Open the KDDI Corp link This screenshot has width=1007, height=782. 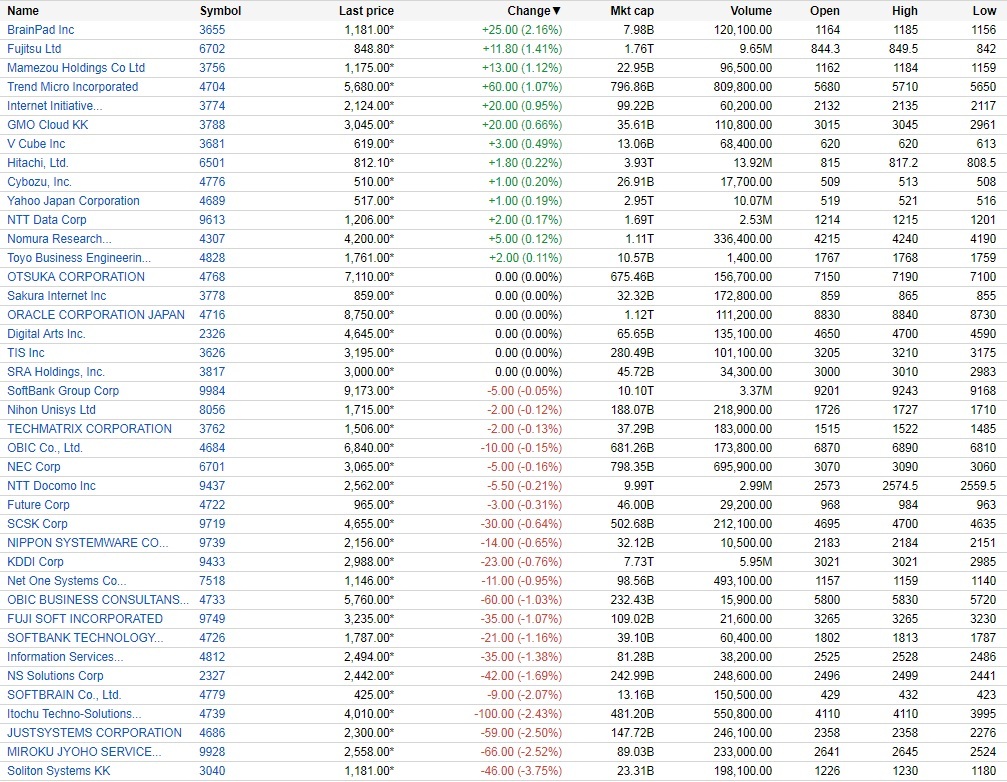pyautogui.click(x=35, y=562)
